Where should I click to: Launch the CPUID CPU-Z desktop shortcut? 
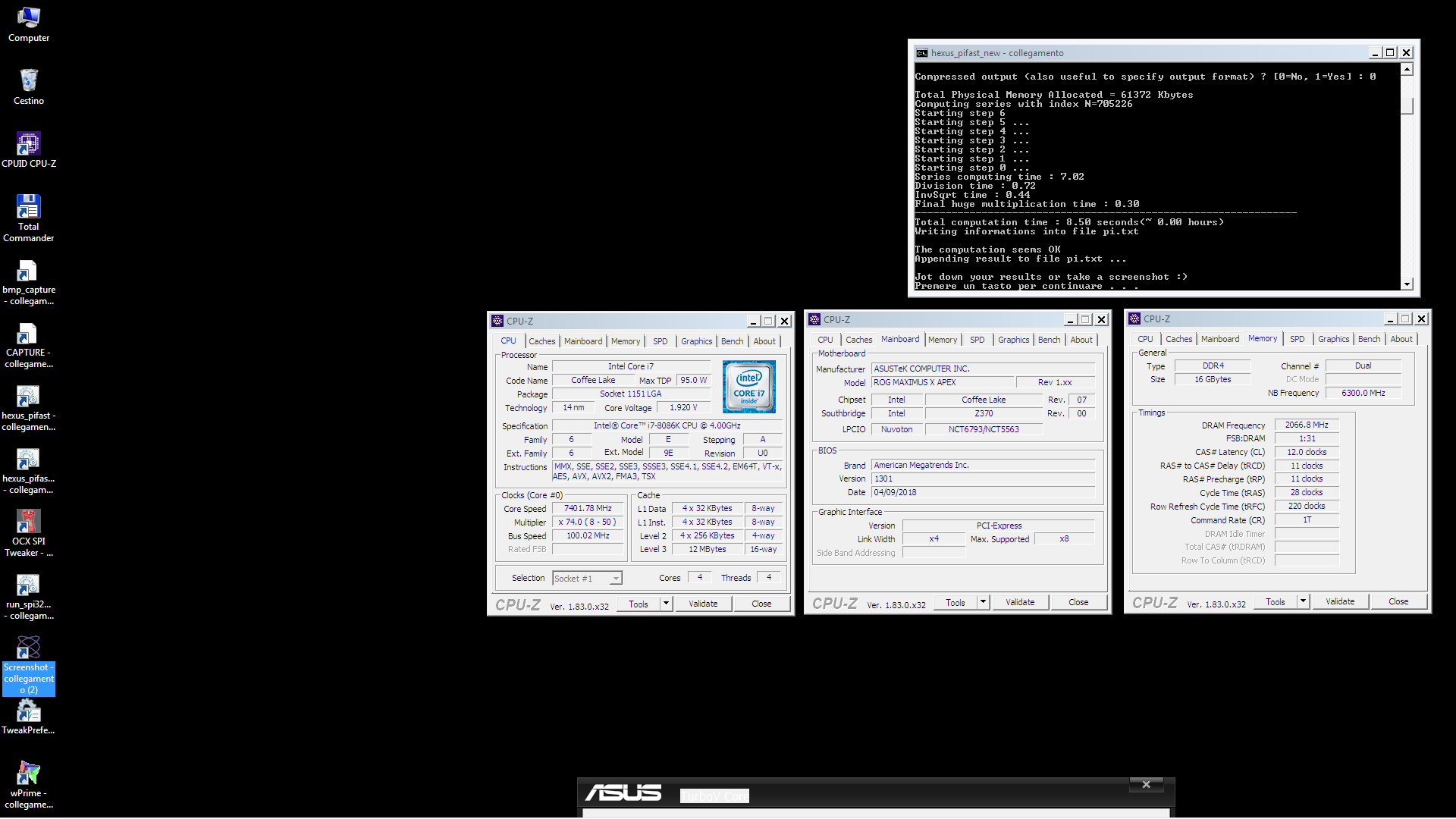[x=29, y=150]
